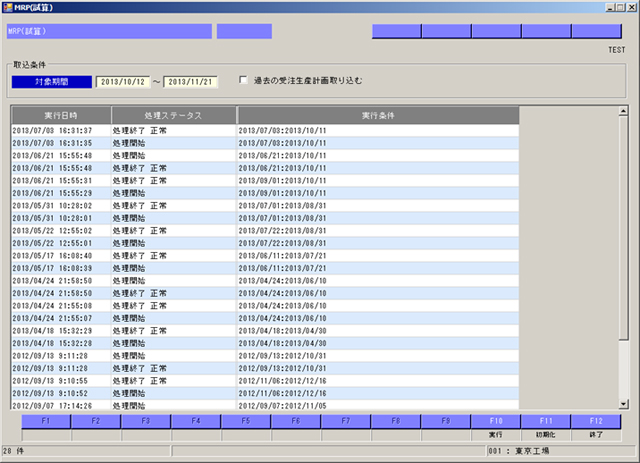Screen dimensions: 640x463
Task: Select row 2013/06/21 15:55:31
Action: point(265,181)
